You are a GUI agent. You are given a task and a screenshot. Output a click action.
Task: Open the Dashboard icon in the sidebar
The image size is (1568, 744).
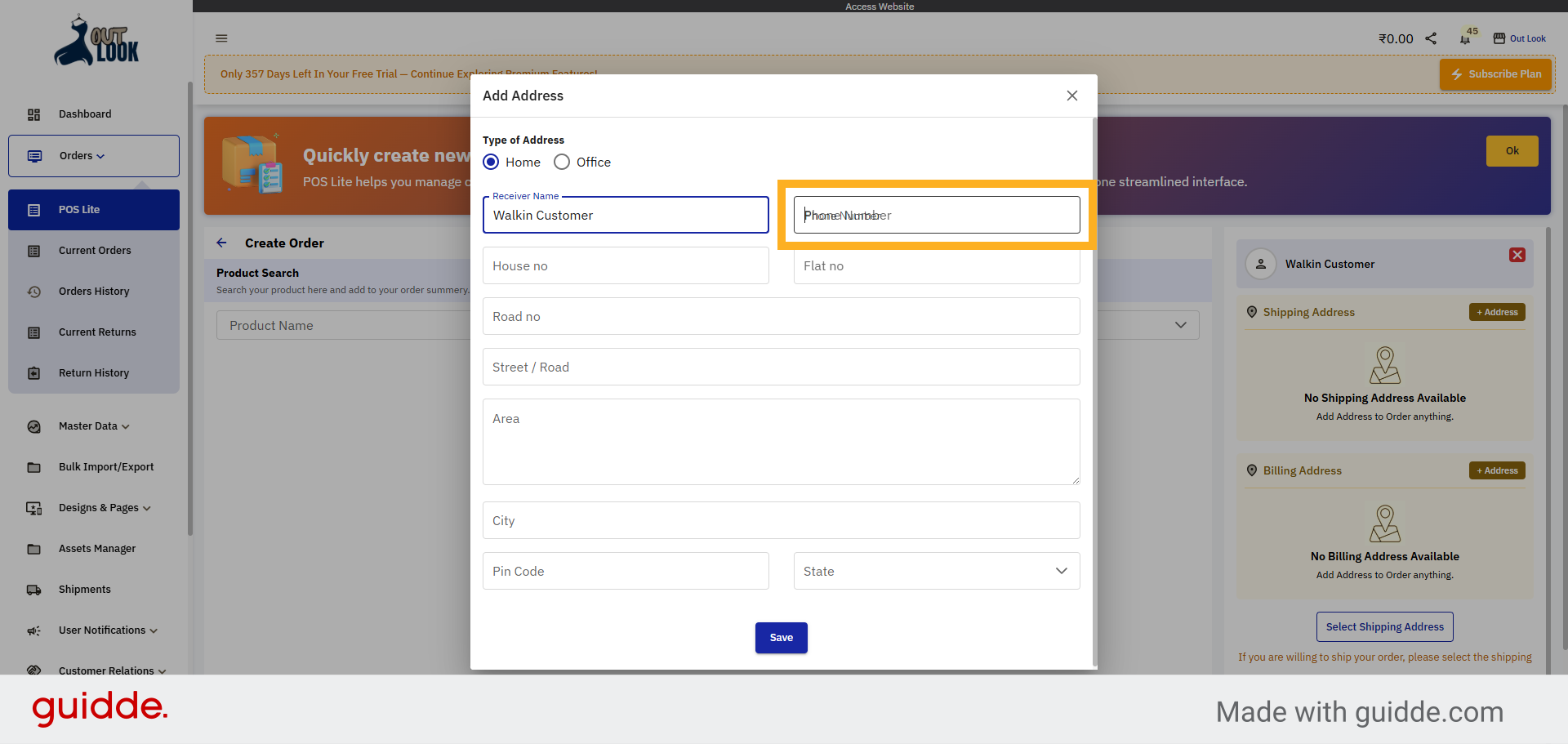click(x=34, y=114)
